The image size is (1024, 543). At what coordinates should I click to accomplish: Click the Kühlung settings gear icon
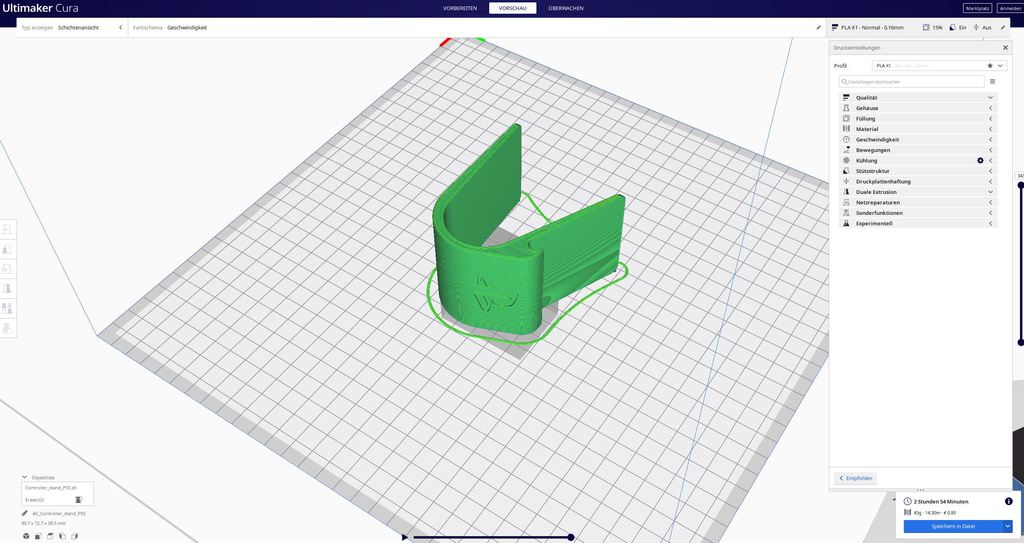click(980, 161)
